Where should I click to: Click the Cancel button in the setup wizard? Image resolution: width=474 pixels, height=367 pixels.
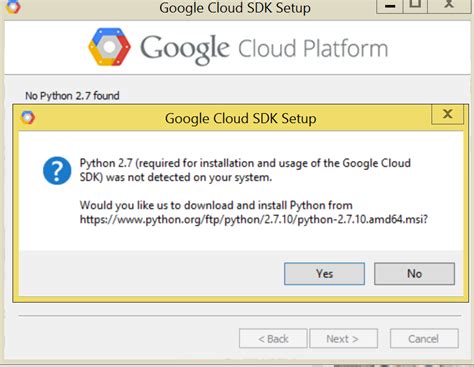[424, 339]
